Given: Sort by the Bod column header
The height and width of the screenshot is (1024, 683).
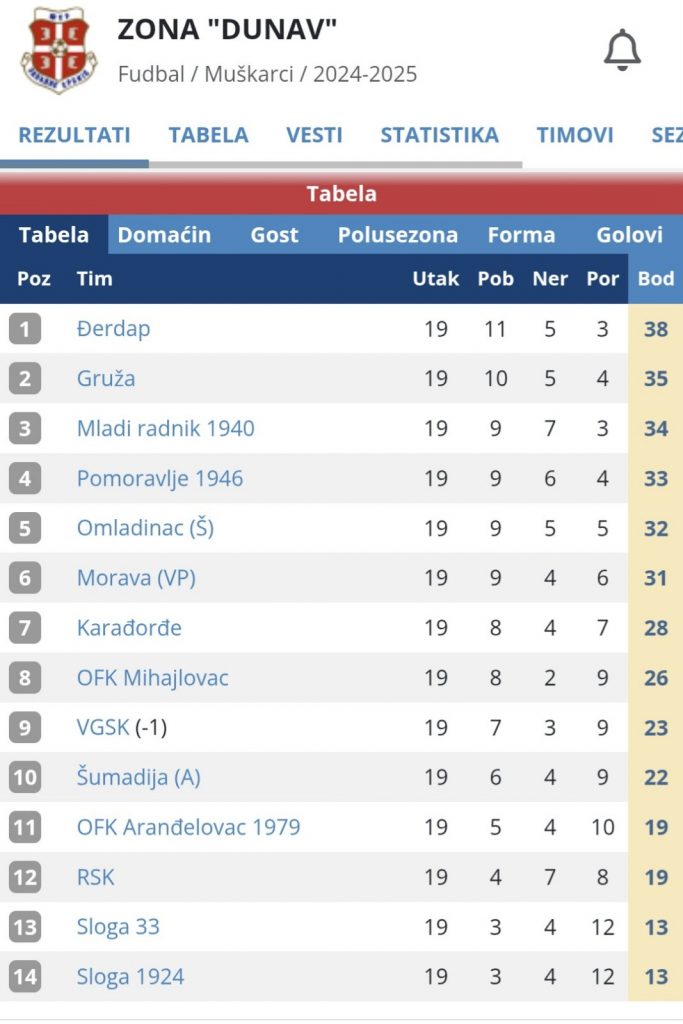Looking at the screenshot, I should [656, 279].
